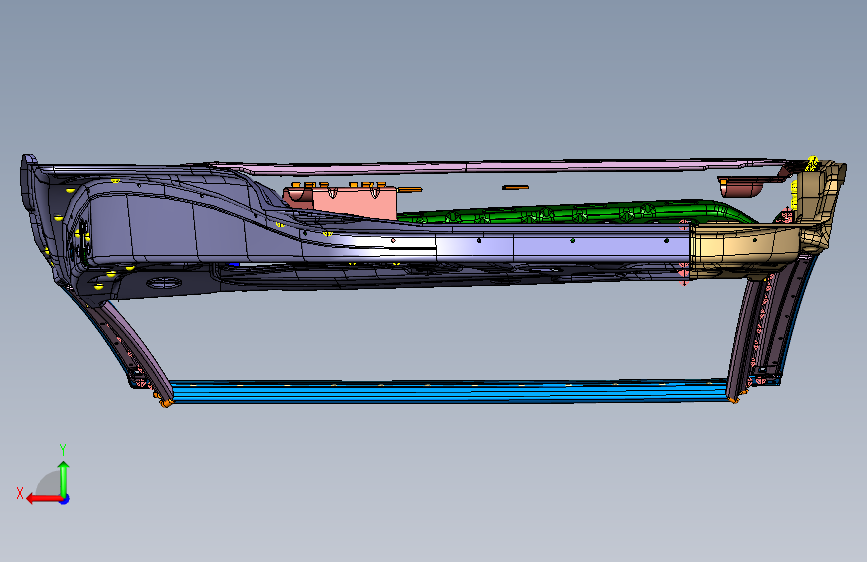Click the oval hole on the left underside
Image resolution: width=867 pixels, height=562 pixels.
pyautogui.click(x=164, y=283)
